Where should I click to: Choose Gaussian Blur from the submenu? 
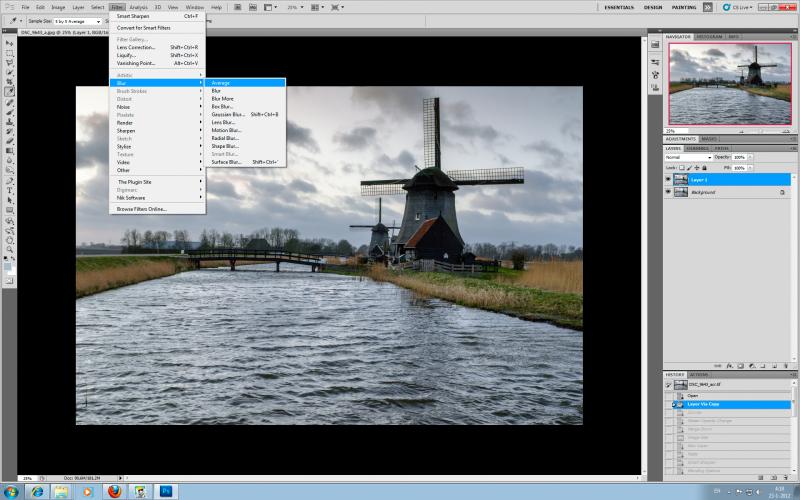[245, 115]
